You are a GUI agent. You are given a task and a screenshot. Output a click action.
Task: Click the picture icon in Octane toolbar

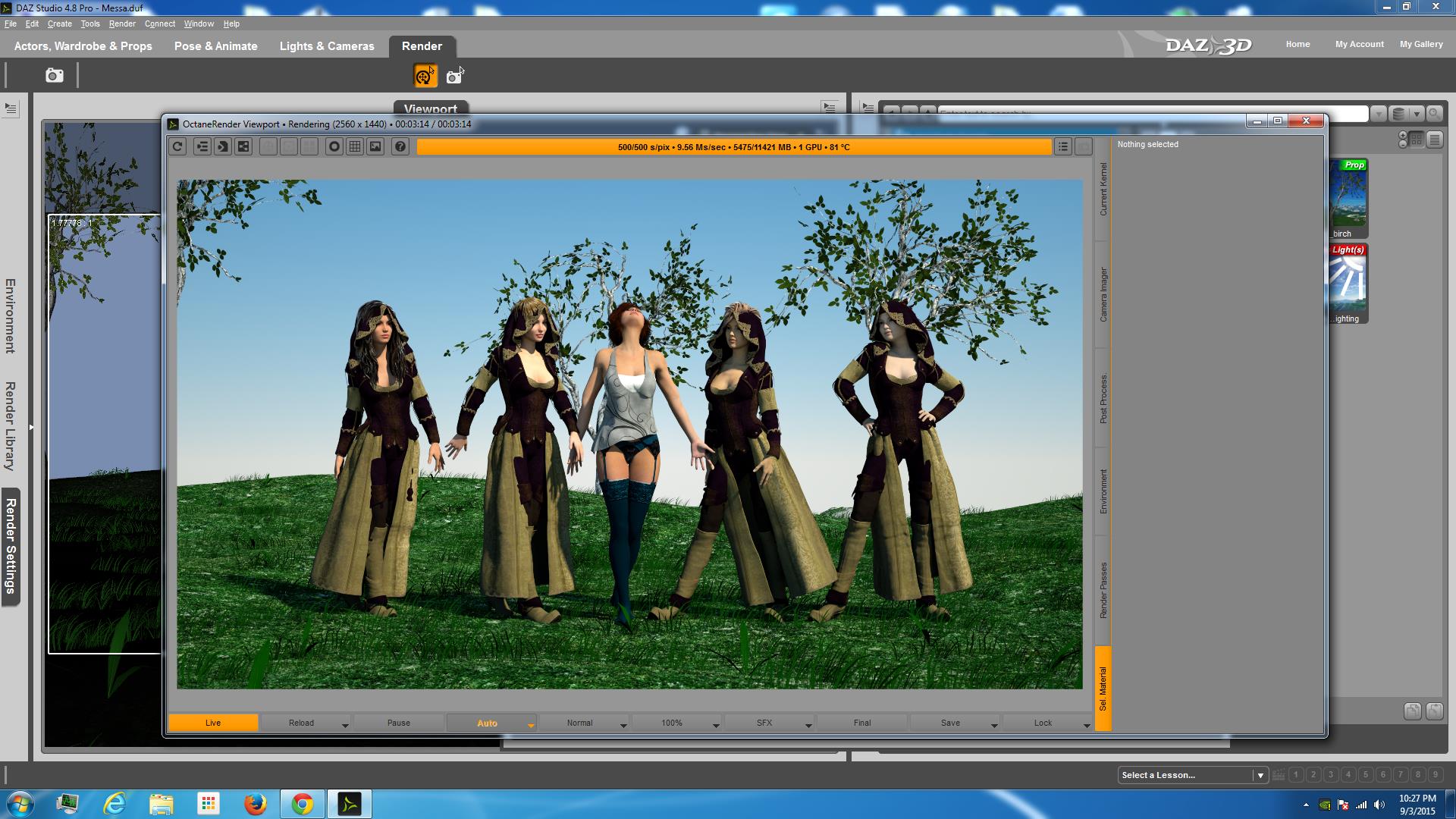(x=375, y=146)
